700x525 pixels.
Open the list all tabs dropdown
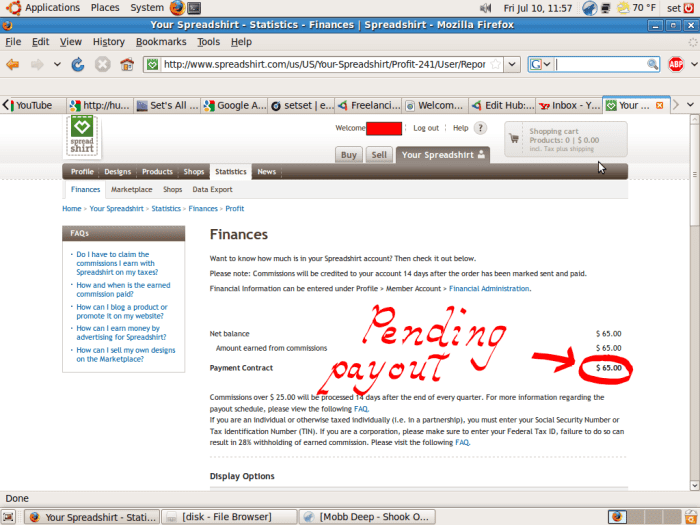[x=691, y=104]
